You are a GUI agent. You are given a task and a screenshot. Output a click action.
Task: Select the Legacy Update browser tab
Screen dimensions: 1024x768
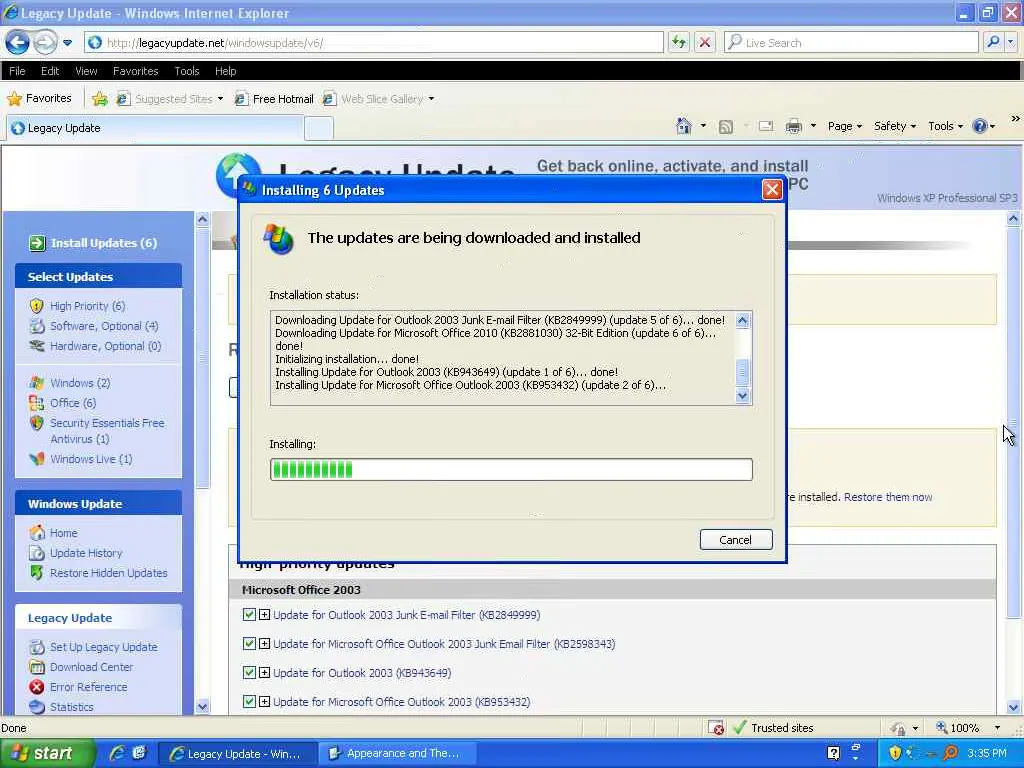pyautogui.click(x=154, y=128)
